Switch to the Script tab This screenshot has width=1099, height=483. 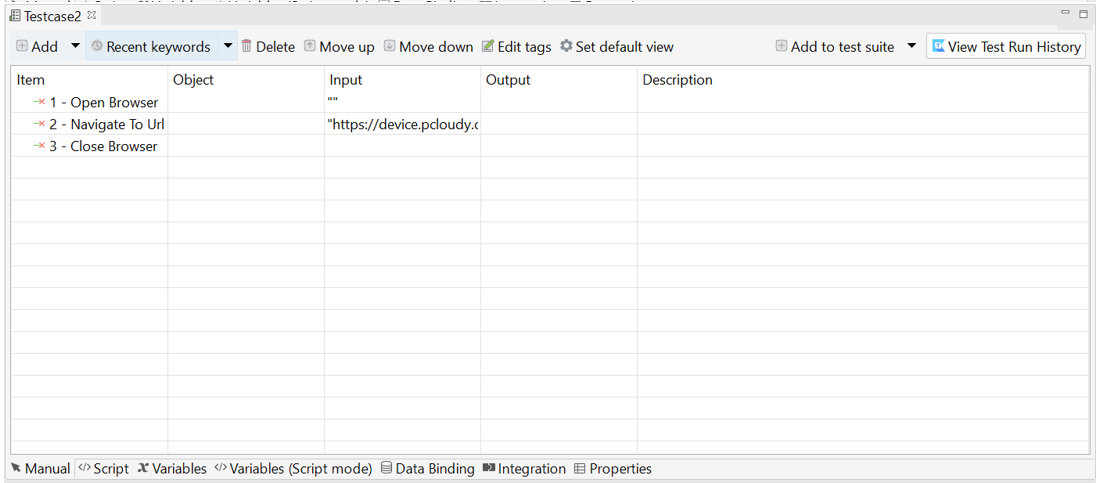tap(104, 468)
